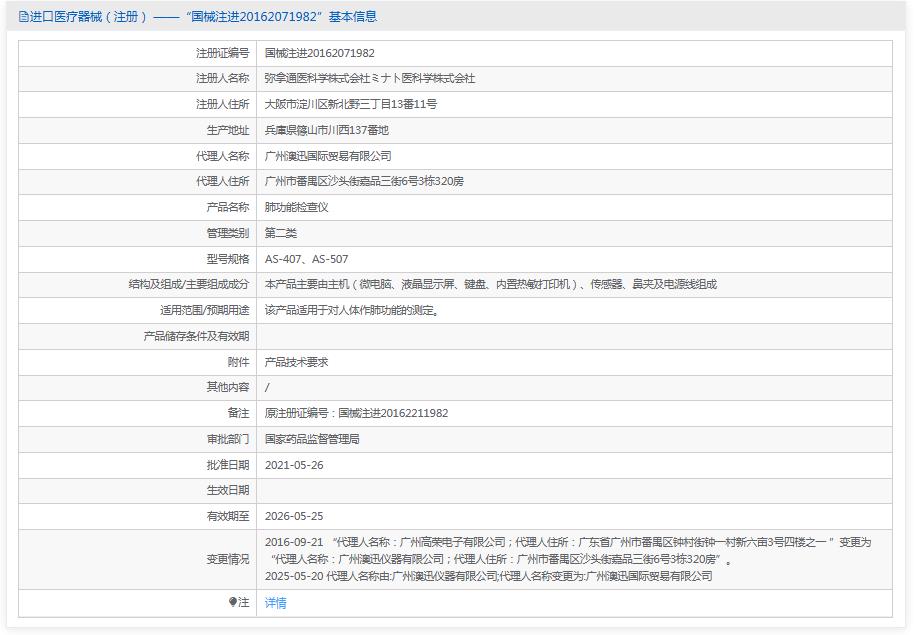Click production address 兵庫県篠山市川西137番地
Screen dimensions: 915x635
(326, 130)
